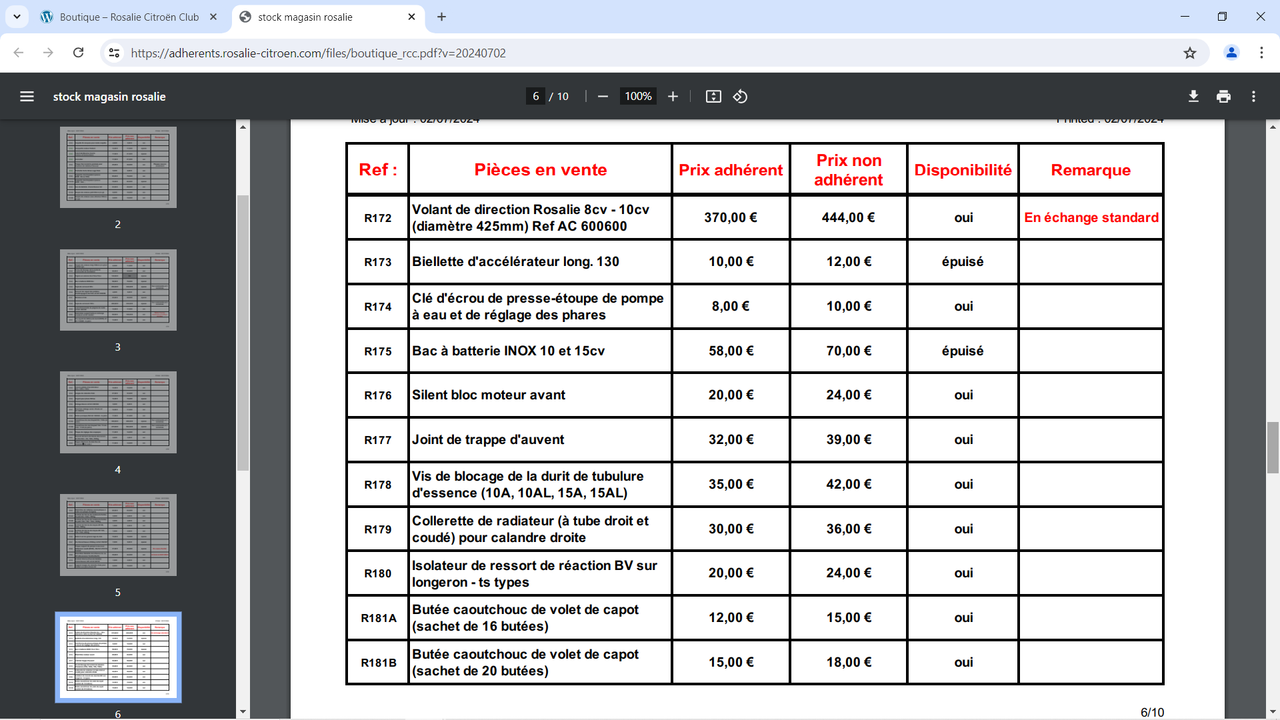Open page 3 thumbnail
The height and width of the screenshot is (720, 1280).
[118, 290]
